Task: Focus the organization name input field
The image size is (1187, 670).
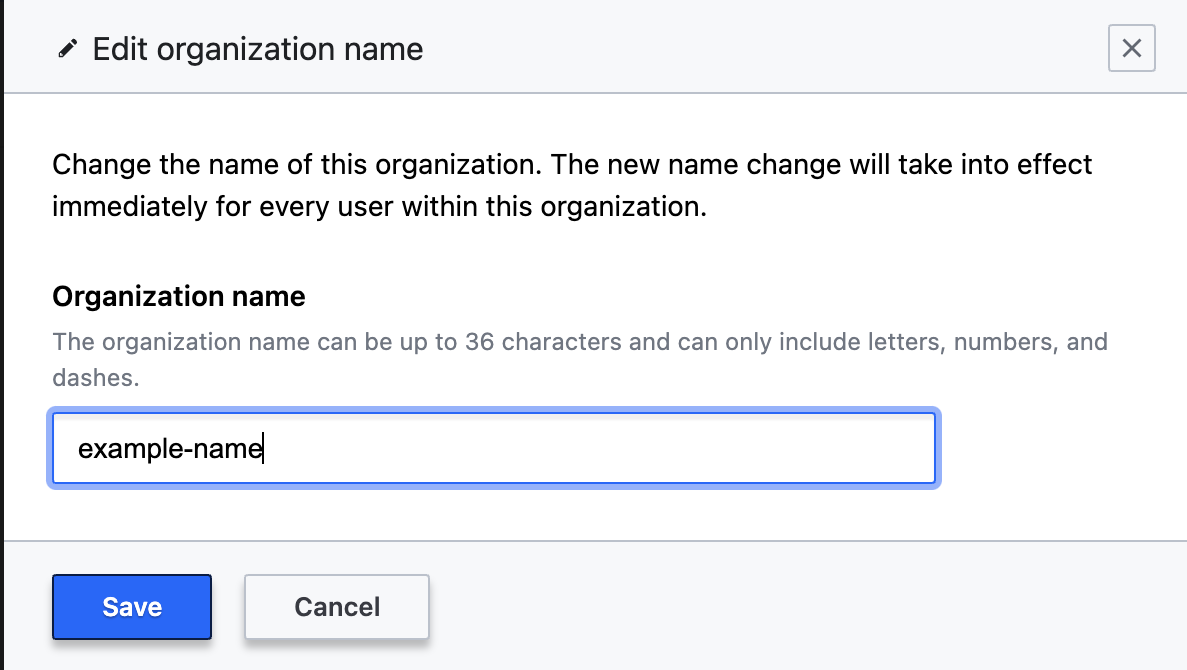Action: pyautogui.click(x=493, y=449)
